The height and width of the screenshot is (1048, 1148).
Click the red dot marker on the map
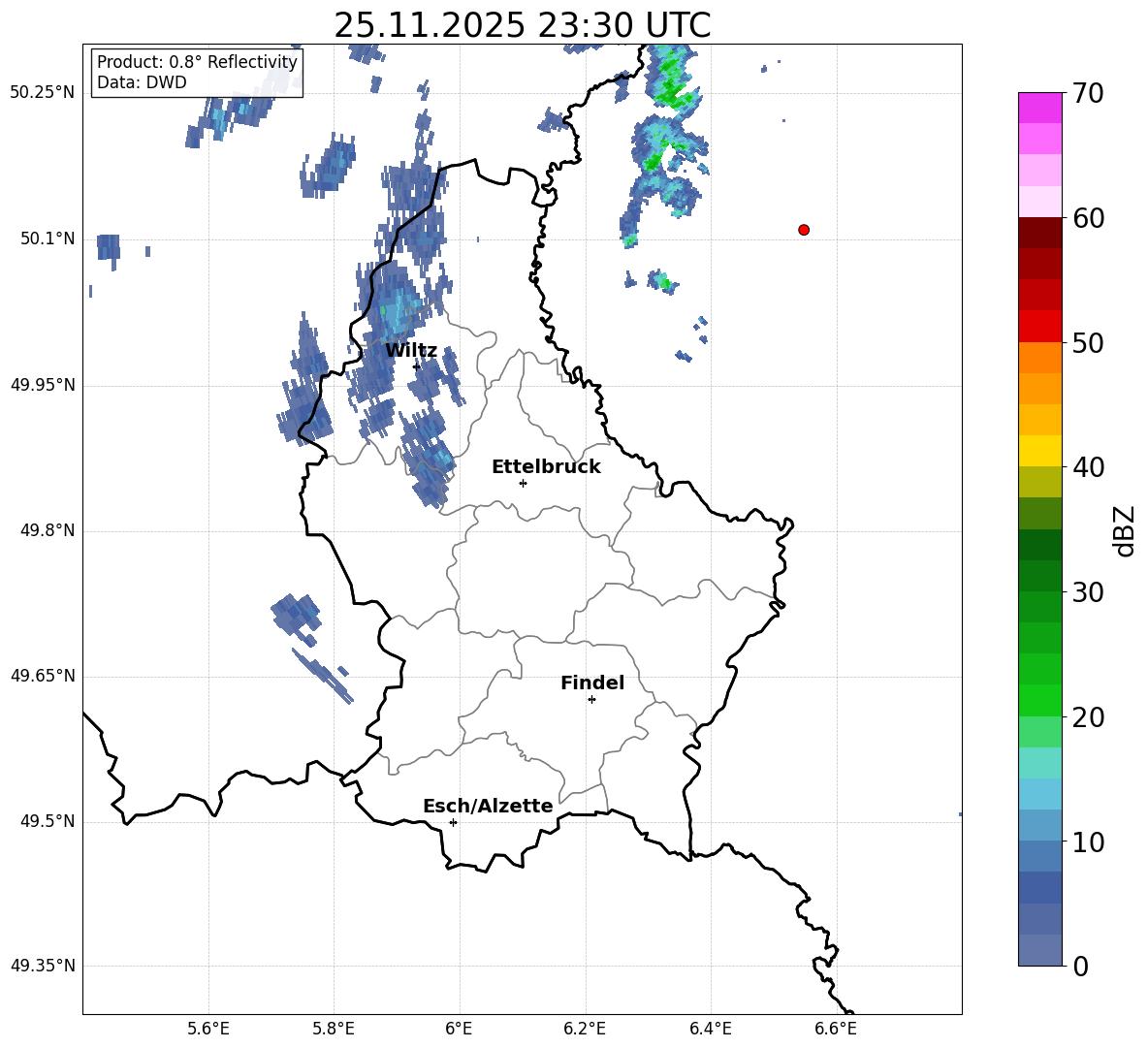[804, 230]
